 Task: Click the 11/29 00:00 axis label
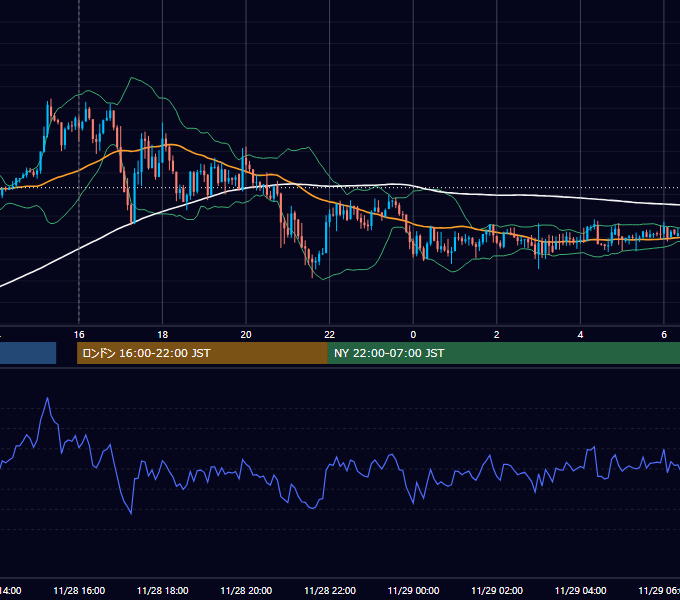click(x=413, y=590)
